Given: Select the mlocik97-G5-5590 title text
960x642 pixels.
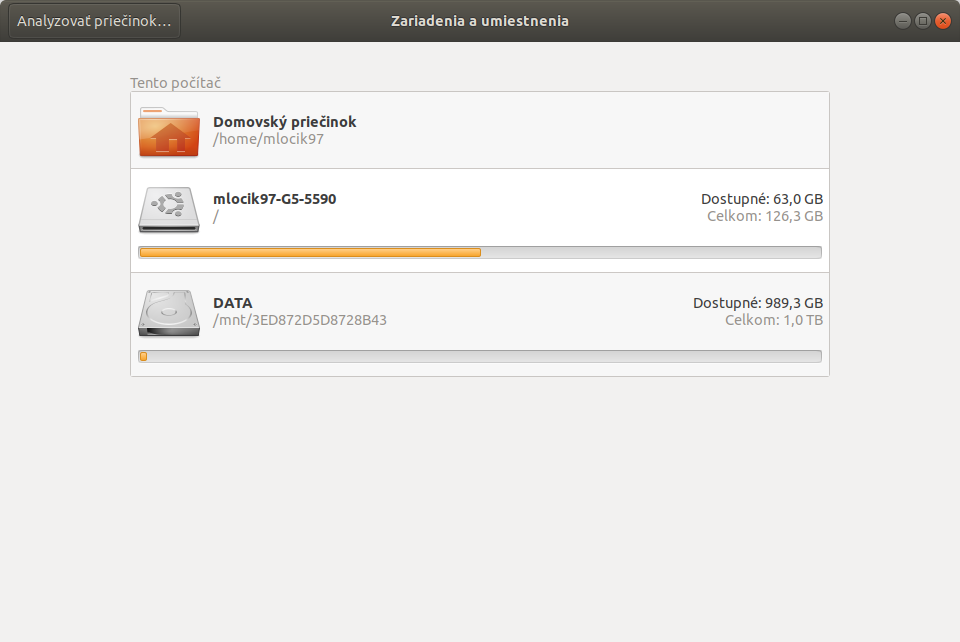Looking at the screenshot, I should pos(274,199).
